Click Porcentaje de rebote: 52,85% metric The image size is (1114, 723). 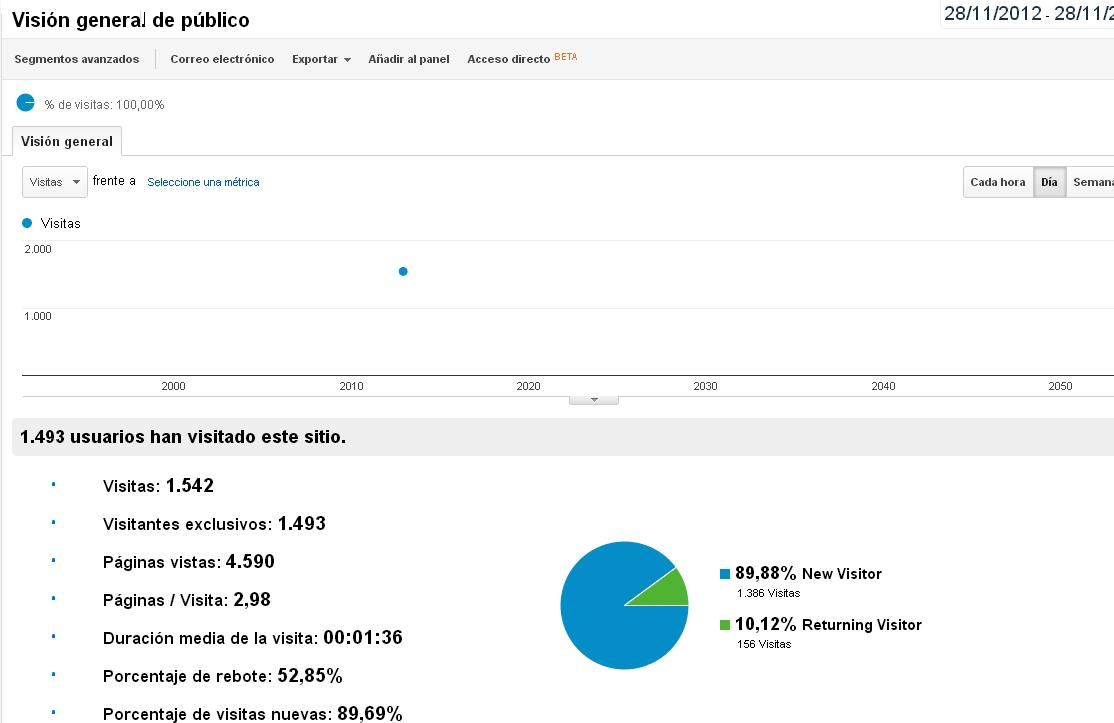coord(223,676)
